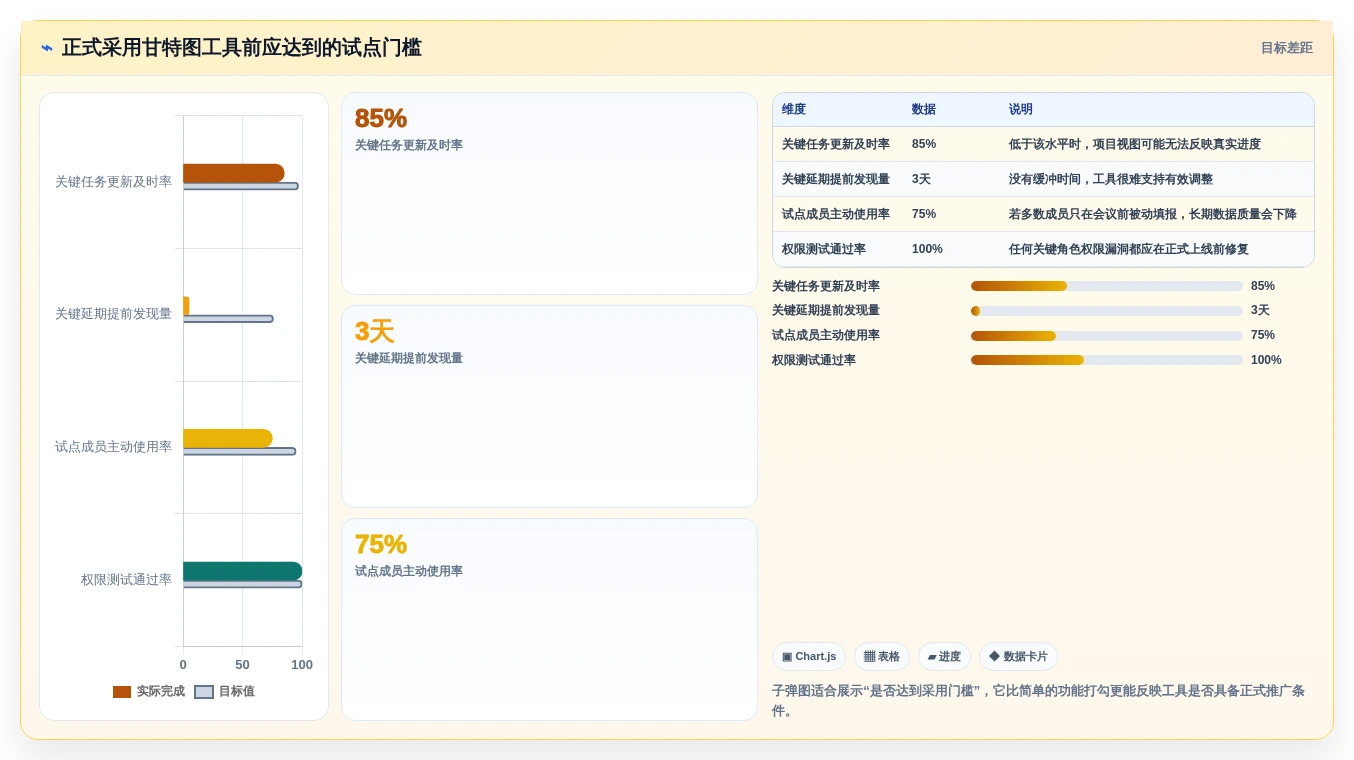The image size is (1354, 760).
Task: Click chart axis label 权限测试通过率
Action: 126,580
